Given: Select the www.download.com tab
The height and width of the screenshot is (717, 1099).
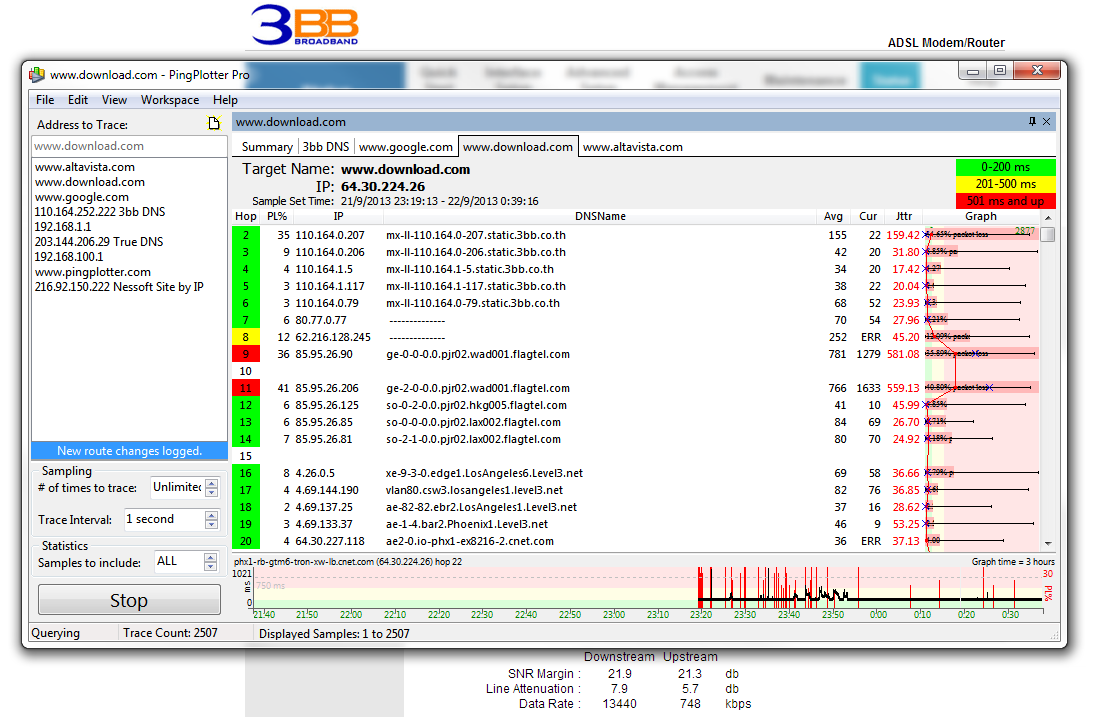Looking at the screenshot, I should (x=518, y=146).
